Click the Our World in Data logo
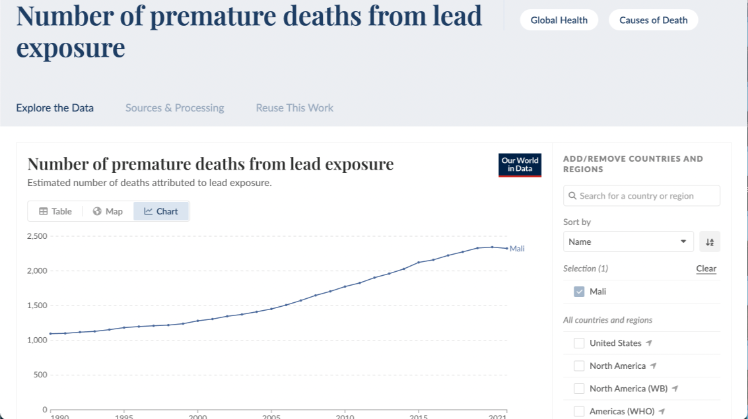748x419 pixels. click(x=519, y=166)
